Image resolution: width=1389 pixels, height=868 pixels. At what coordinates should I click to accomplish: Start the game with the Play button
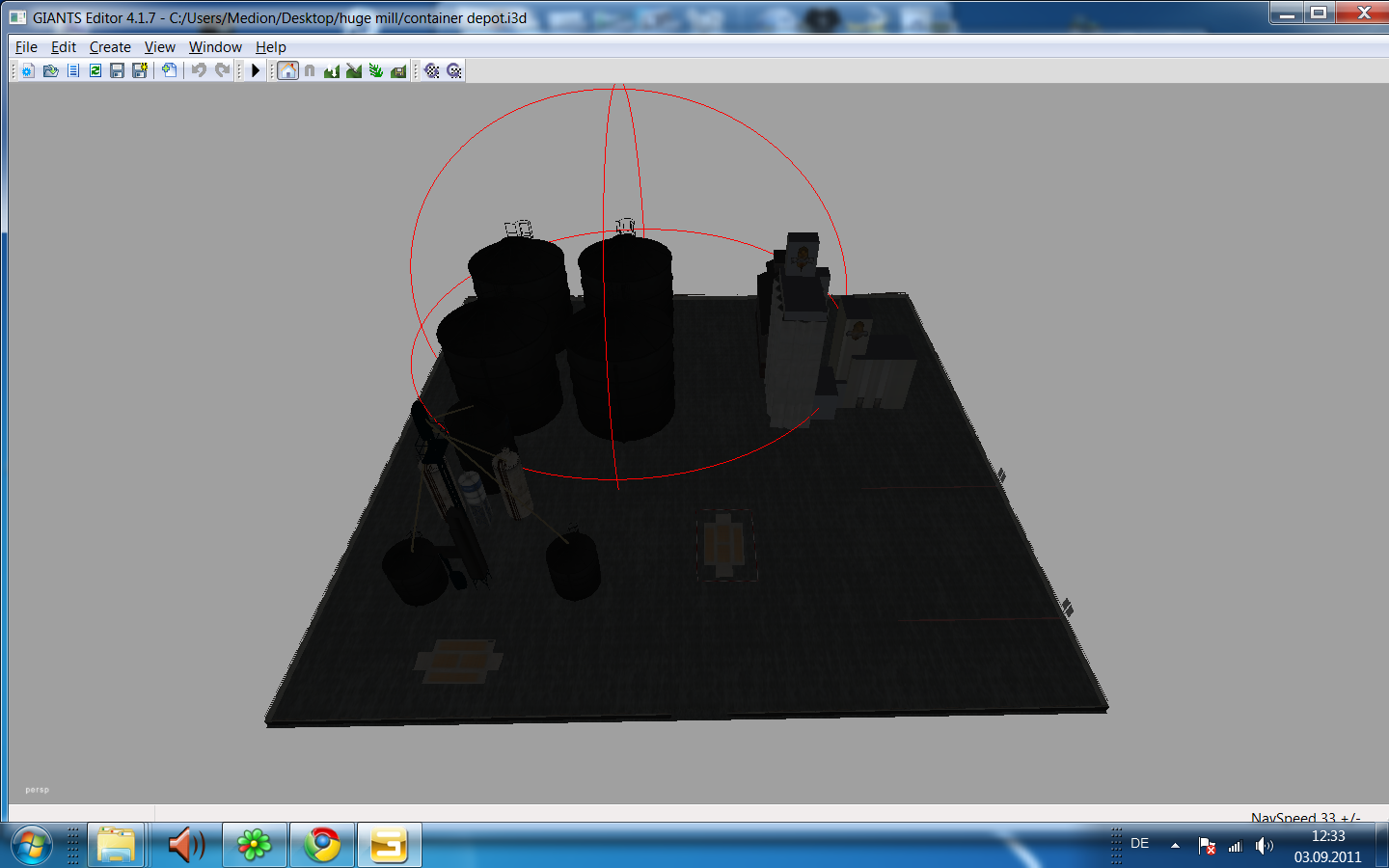point(256,70)
